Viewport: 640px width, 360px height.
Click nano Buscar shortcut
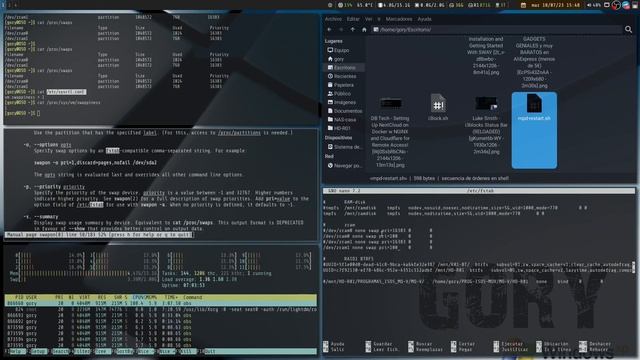pyautogui.click(x=420, y=344)
